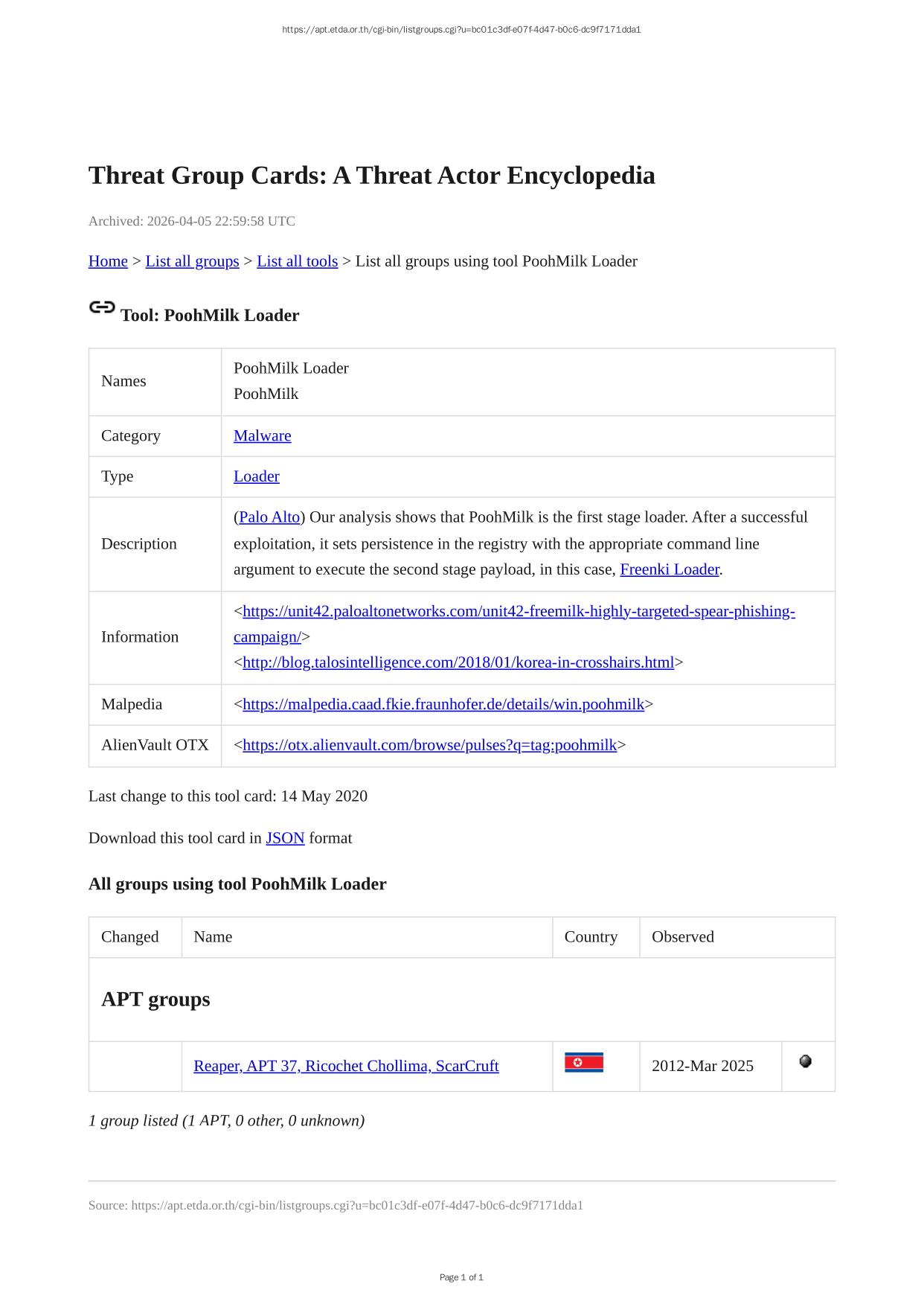The height and width of the screenshot is (1307, 924).
Task: Go to List all groups breadcrumb
Action: (192, 261)
